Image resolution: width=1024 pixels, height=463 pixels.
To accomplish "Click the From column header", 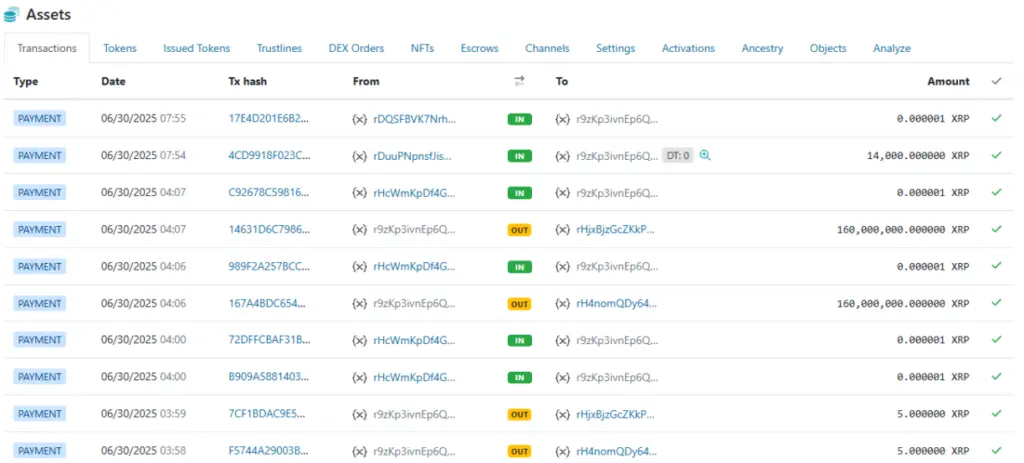I will click(x=366, y=82).
